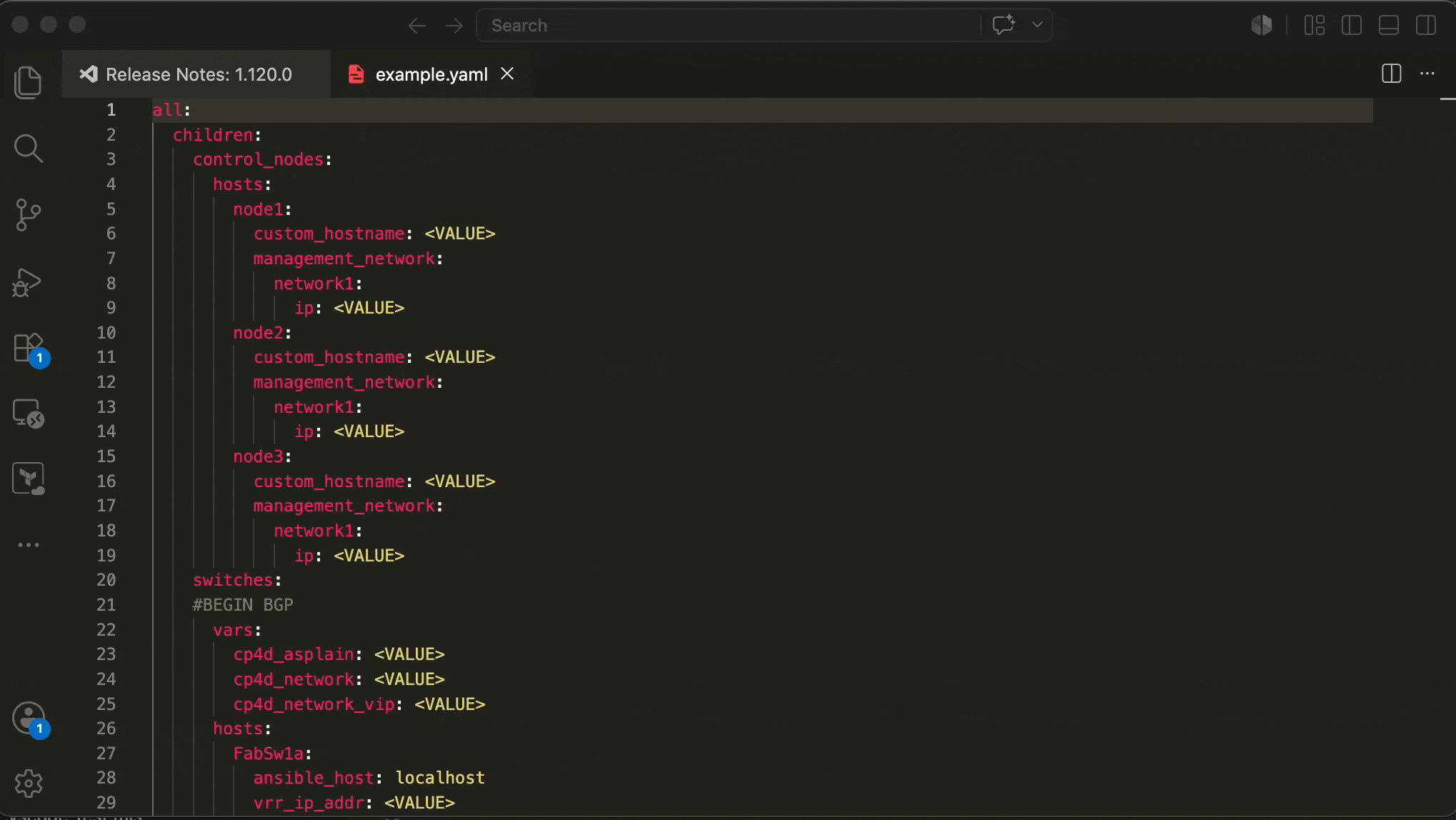1456x820 pixels.
Task: Go back in navigation history
Action: click(417, 26)
